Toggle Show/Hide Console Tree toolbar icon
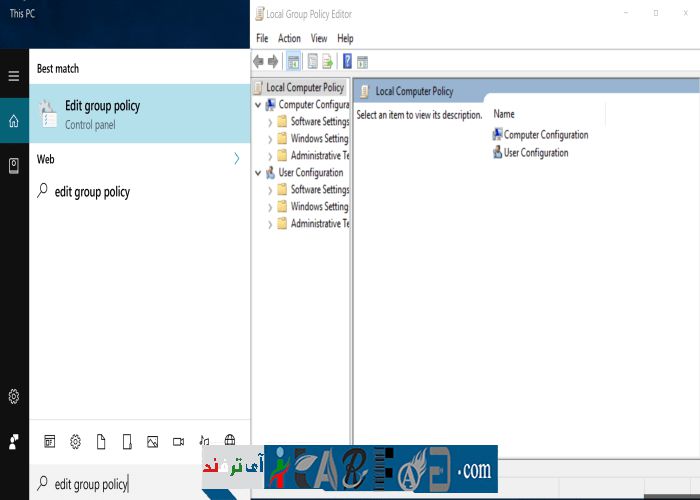 tap(294, 62)
